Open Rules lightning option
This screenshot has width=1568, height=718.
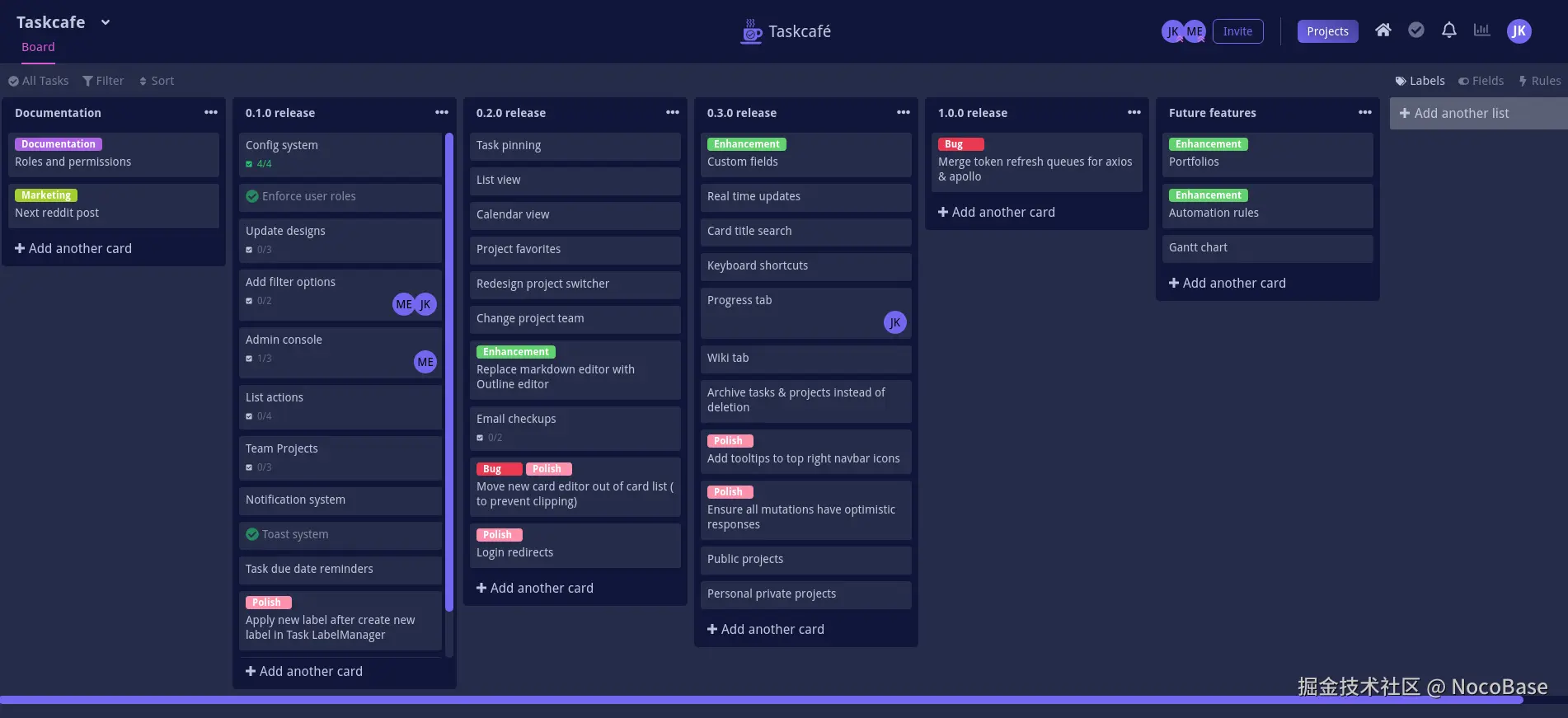[x=1539, y=81]
